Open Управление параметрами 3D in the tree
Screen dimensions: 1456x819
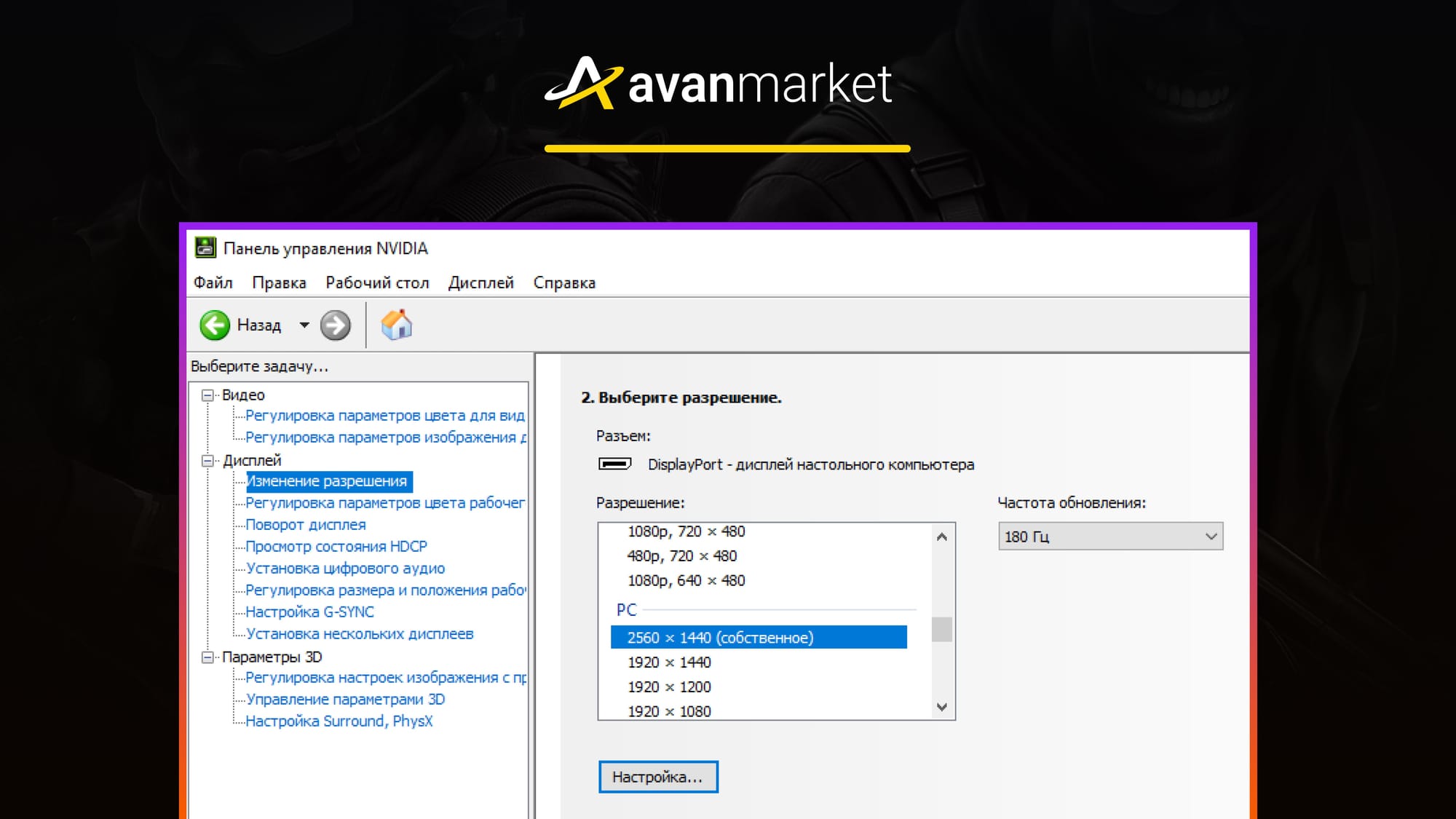[x=345, y=700]
